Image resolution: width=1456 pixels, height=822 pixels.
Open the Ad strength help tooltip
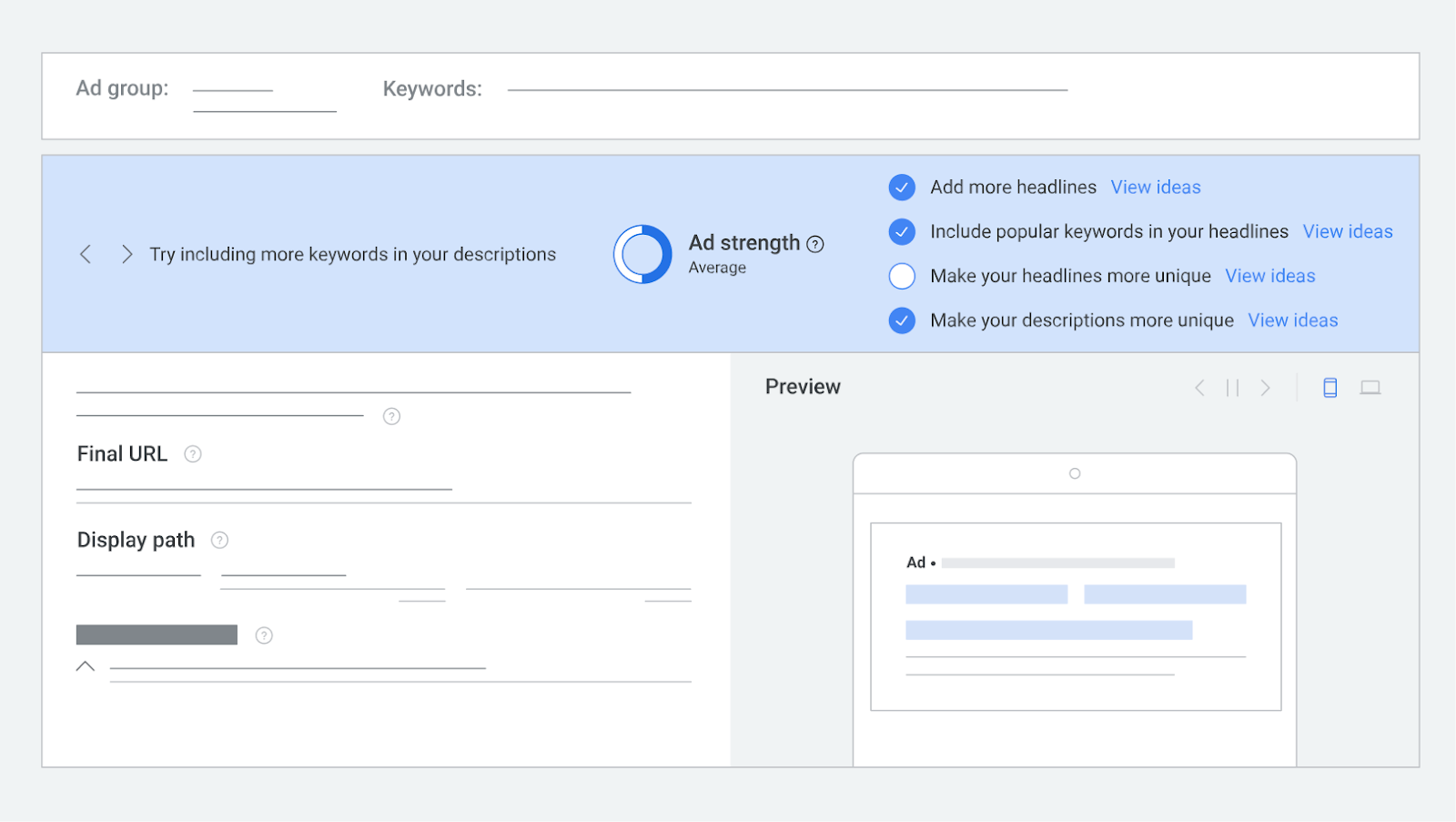[x=815, y=244]
